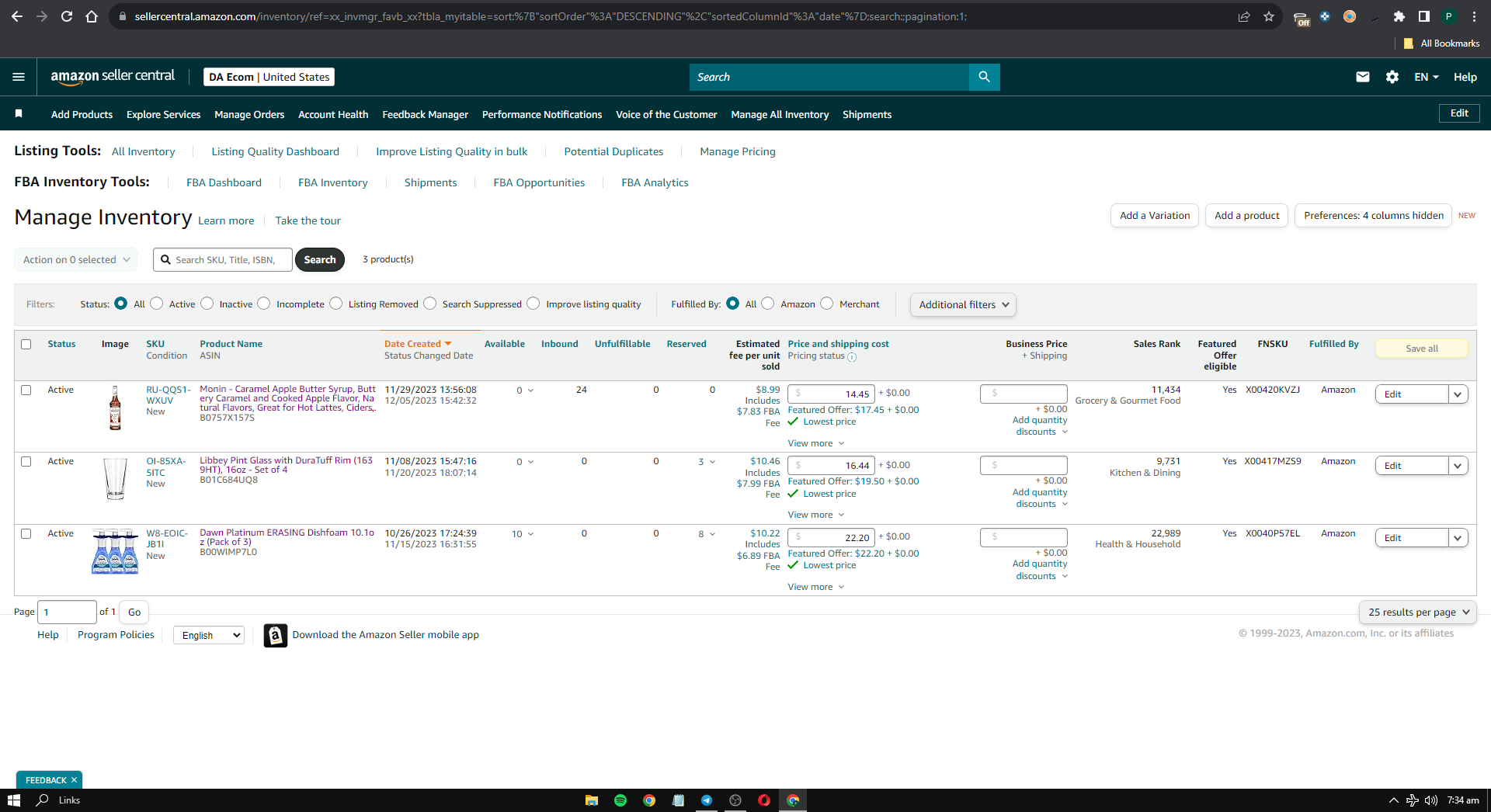Reload the page with the refresh icon

[x=67, y=16]
